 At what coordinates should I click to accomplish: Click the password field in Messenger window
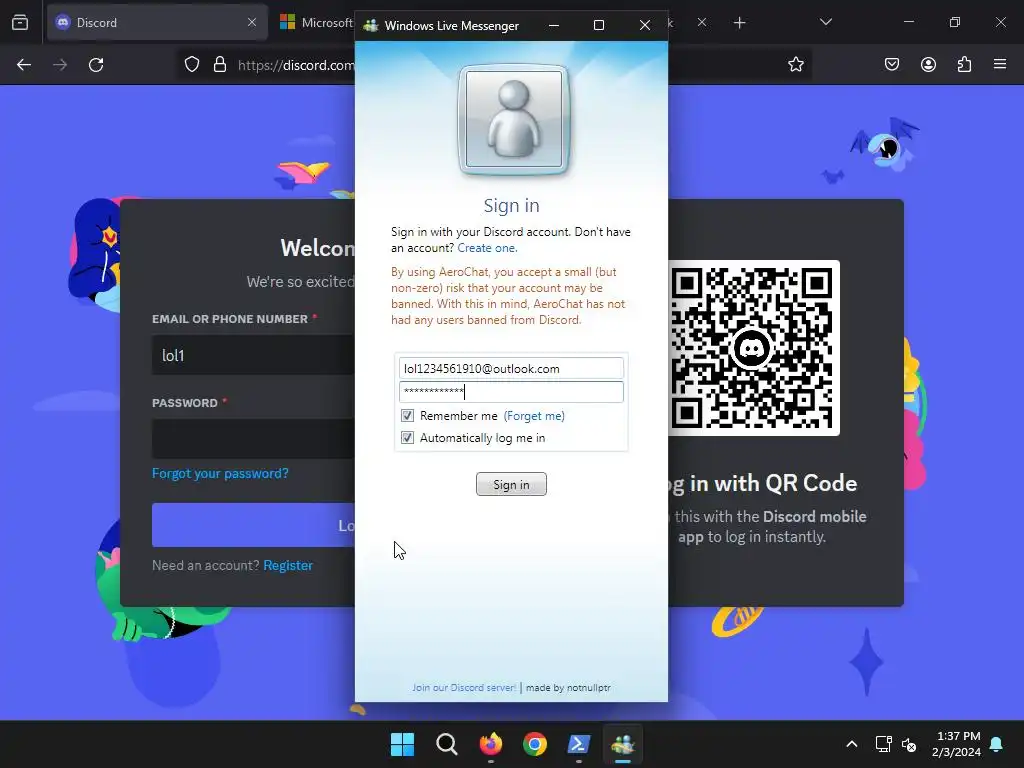pos(511,392)
